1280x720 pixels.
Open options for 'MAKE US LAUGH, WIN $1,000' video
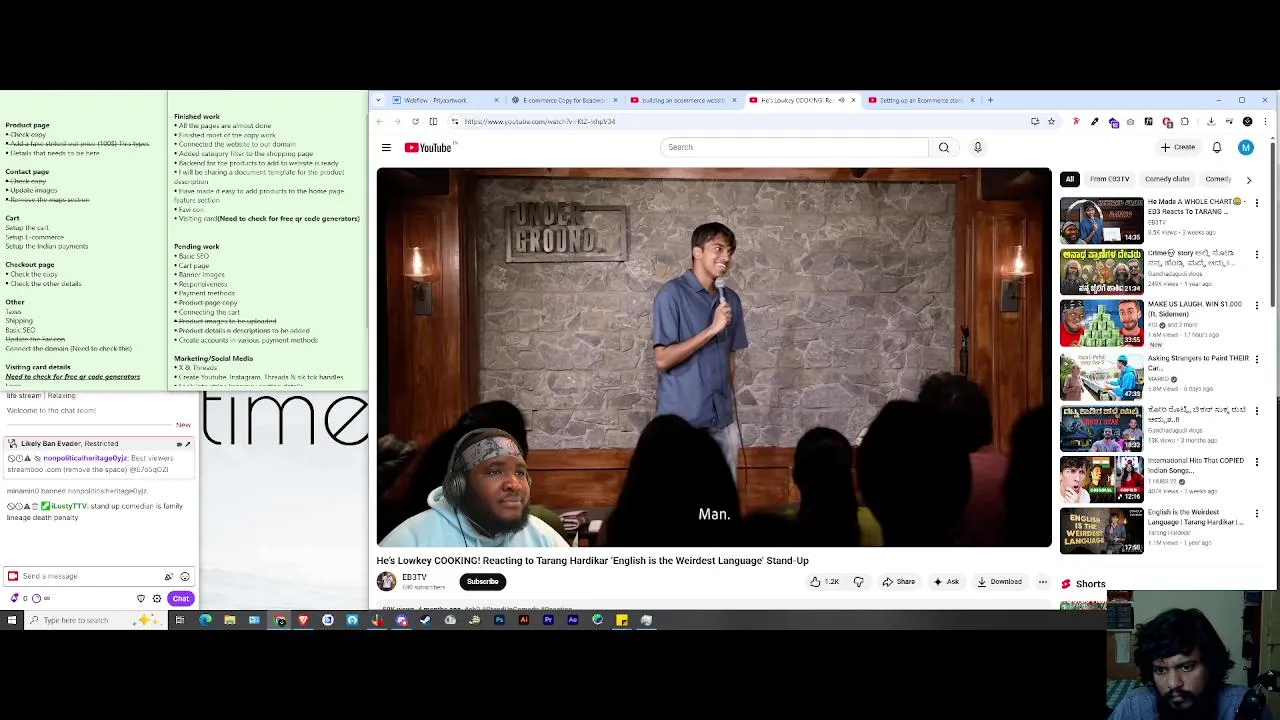point(1257,306)
